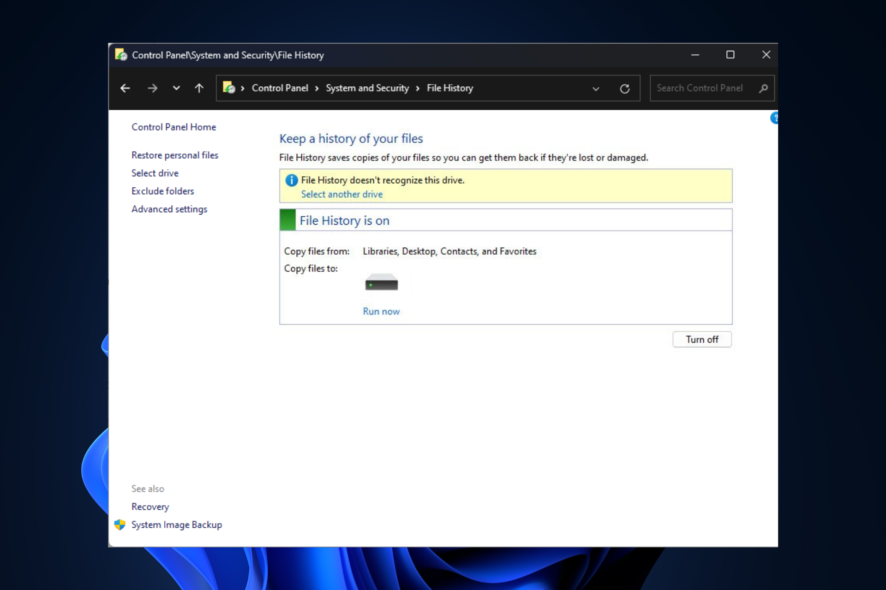This screenshot has width=886, height=590.
Task: Open recent locations chevron next to the forward arrow
Action: point(176,88)
